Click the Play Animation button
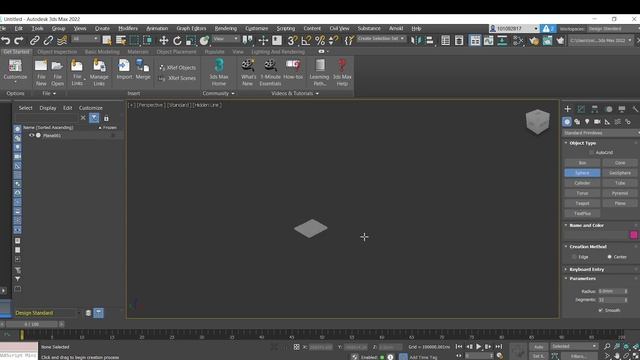This screenshot has width=640, height=360. tap(478, 347)
